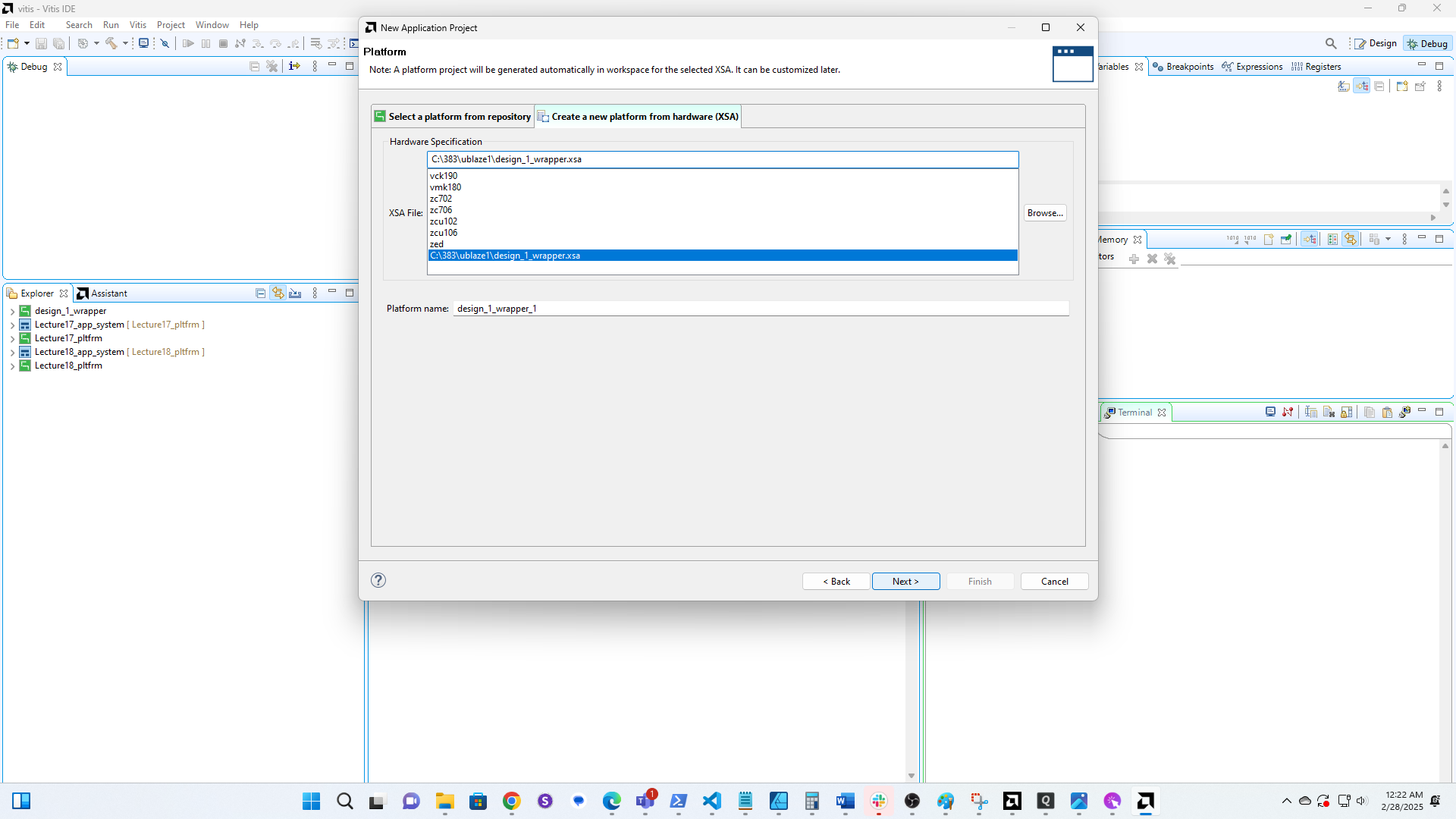
Task: Expand the Lecture18_pltfrm tree item
Action: click(x=12, y=366)
